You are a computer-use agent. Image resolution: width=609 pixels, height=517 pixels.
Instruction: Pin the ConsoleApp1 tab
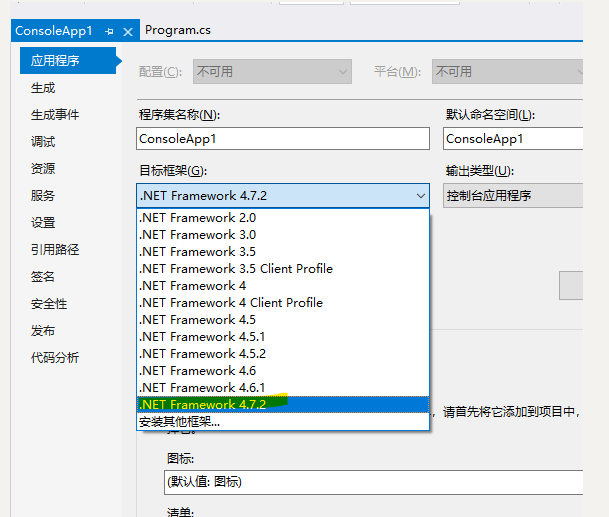[x=109, y=31]
